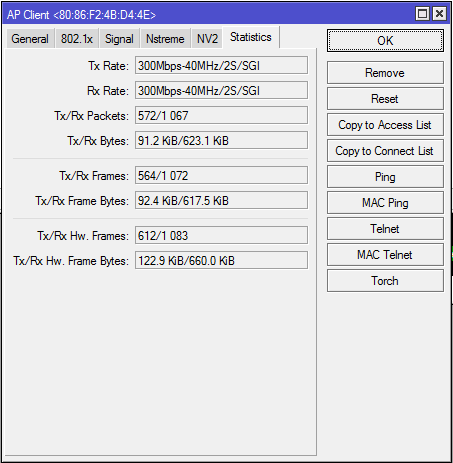Click the 'Tx/Rx Bytes:' label
Viewport: 453px width, 463px height.
(98, 141)
